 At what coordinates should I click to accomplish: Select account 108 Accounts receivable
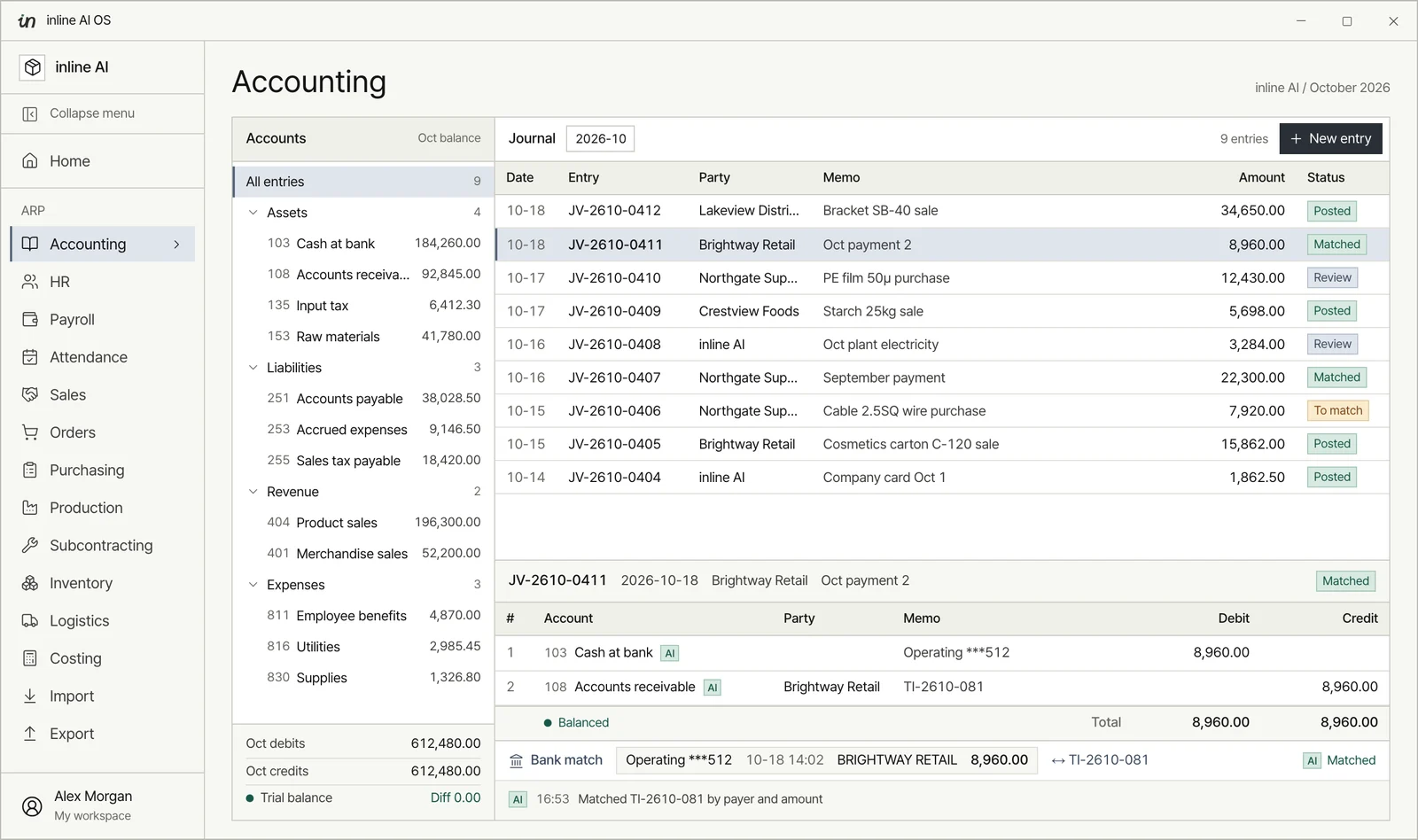point(363,275)
